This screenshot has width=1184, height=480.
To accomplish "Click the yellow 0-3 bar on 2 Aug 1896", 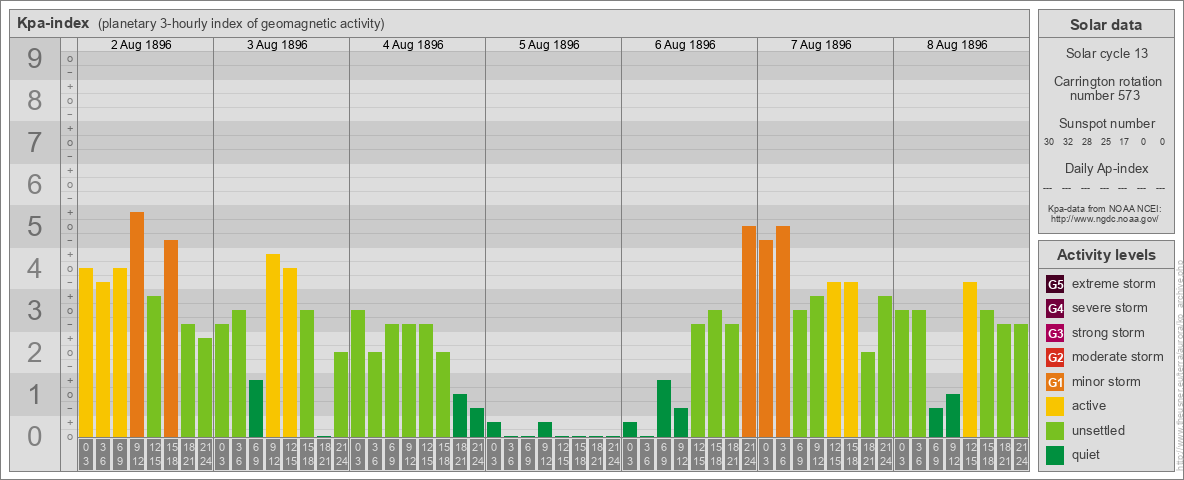I will click(86, 352).
